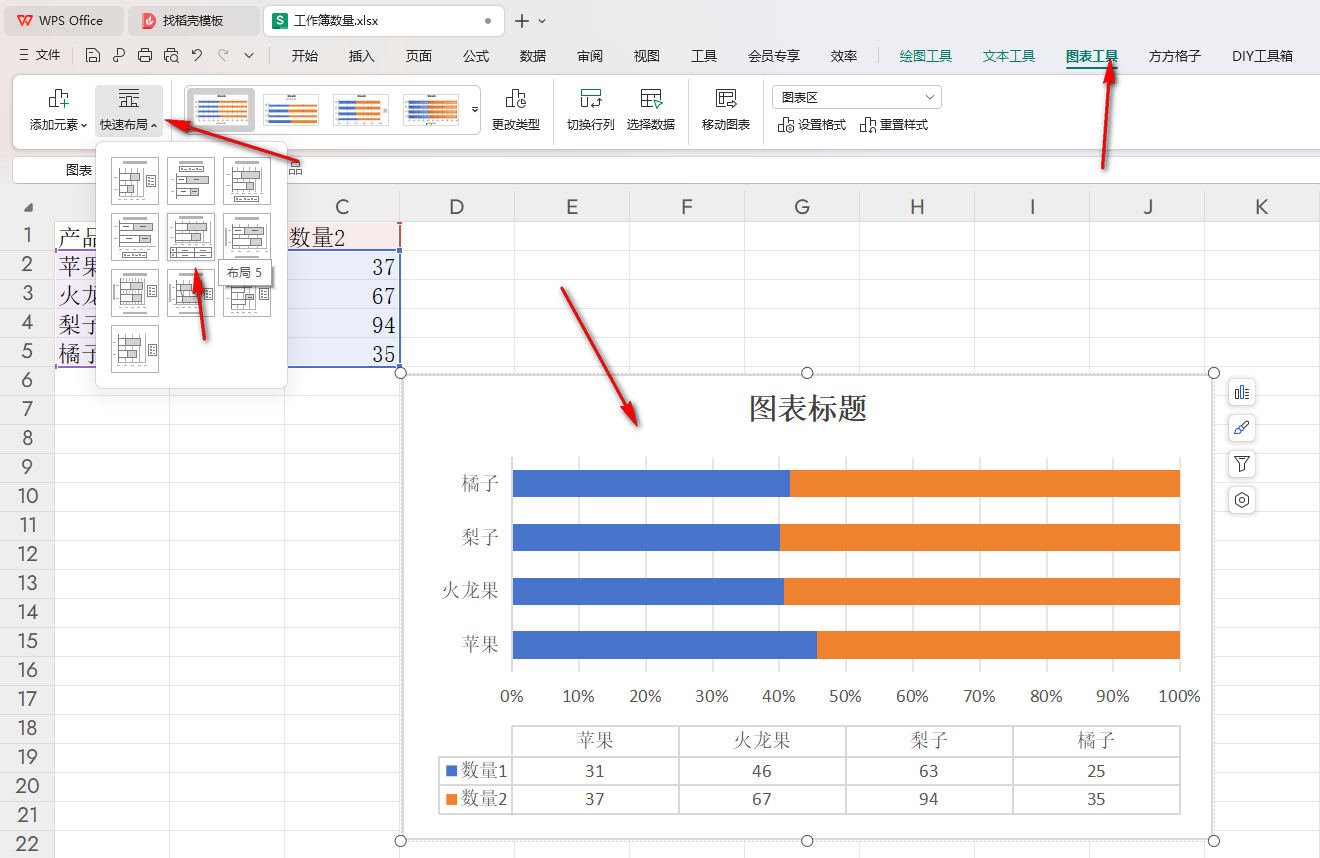Screen dimensions: 1320x858
Task: Redo the last undone action
Action: 223,56
